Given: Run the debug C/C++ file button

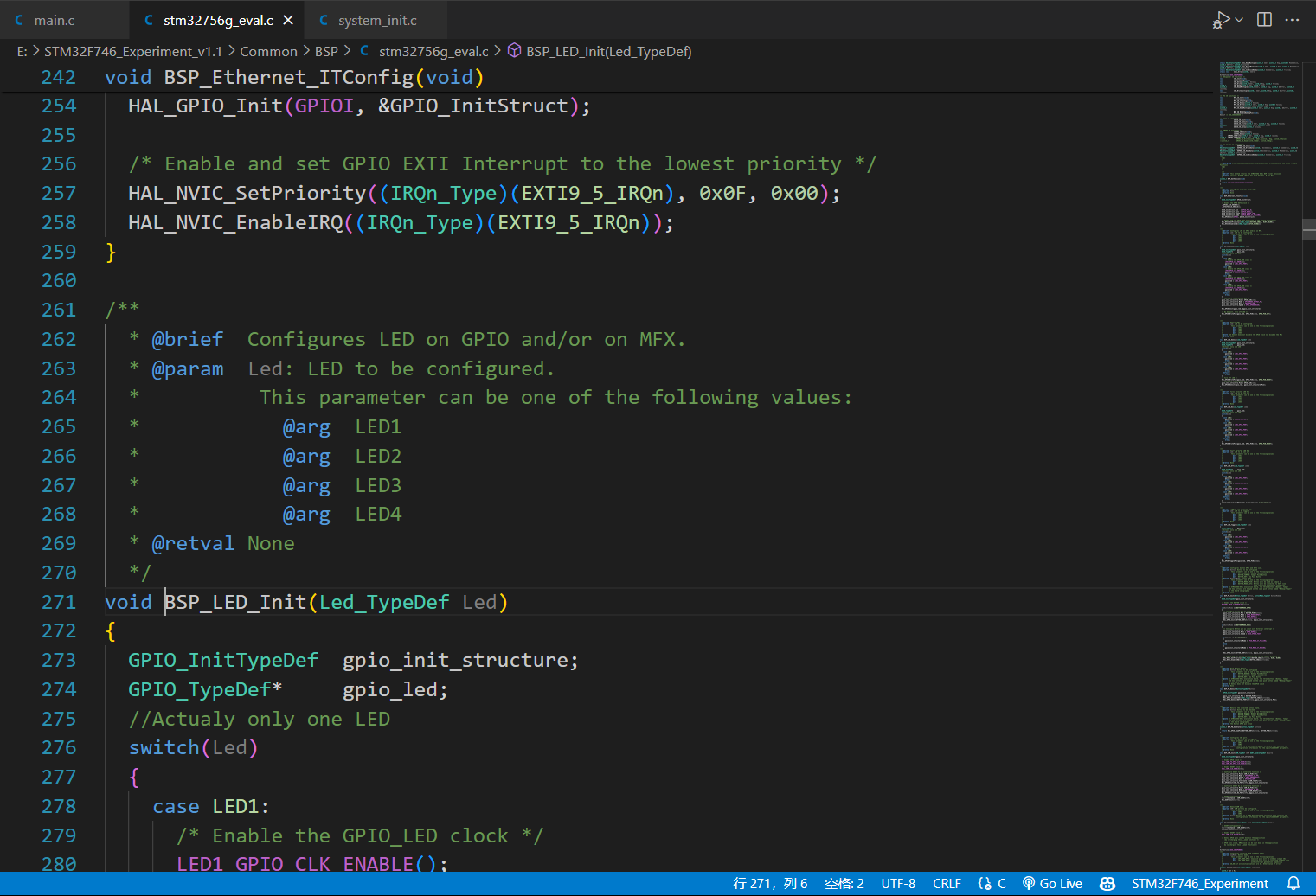Looking at the screenshot, I should [x=1220, y=20].
